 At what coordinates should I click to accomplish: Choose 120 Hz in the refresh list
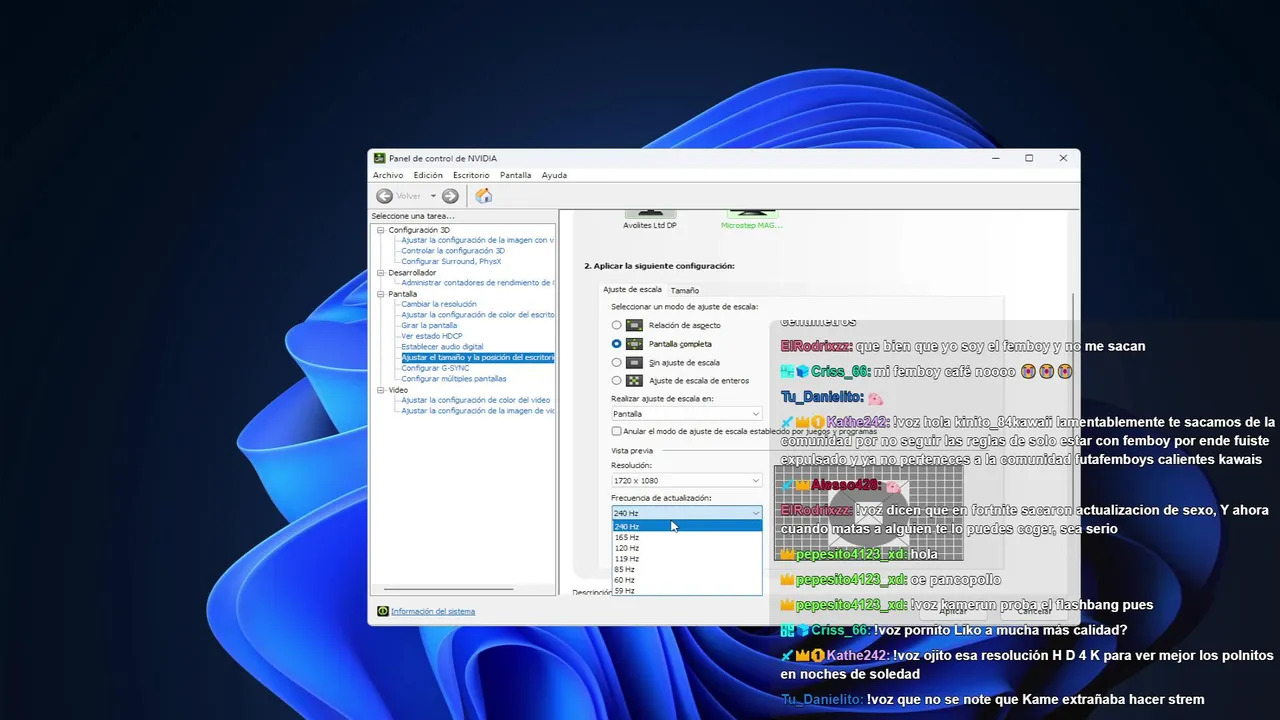[x=687, y=548]
